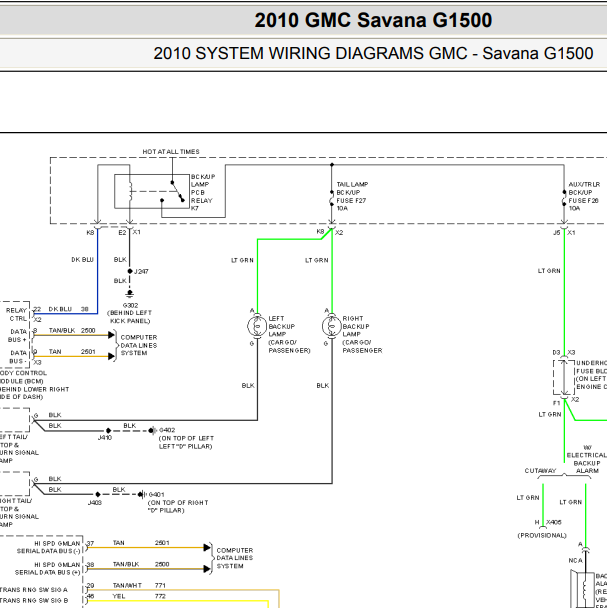Click the 'G402 (ON TOP OF LEFT D PILLAR)' label
607x608 pixels.
186,438
